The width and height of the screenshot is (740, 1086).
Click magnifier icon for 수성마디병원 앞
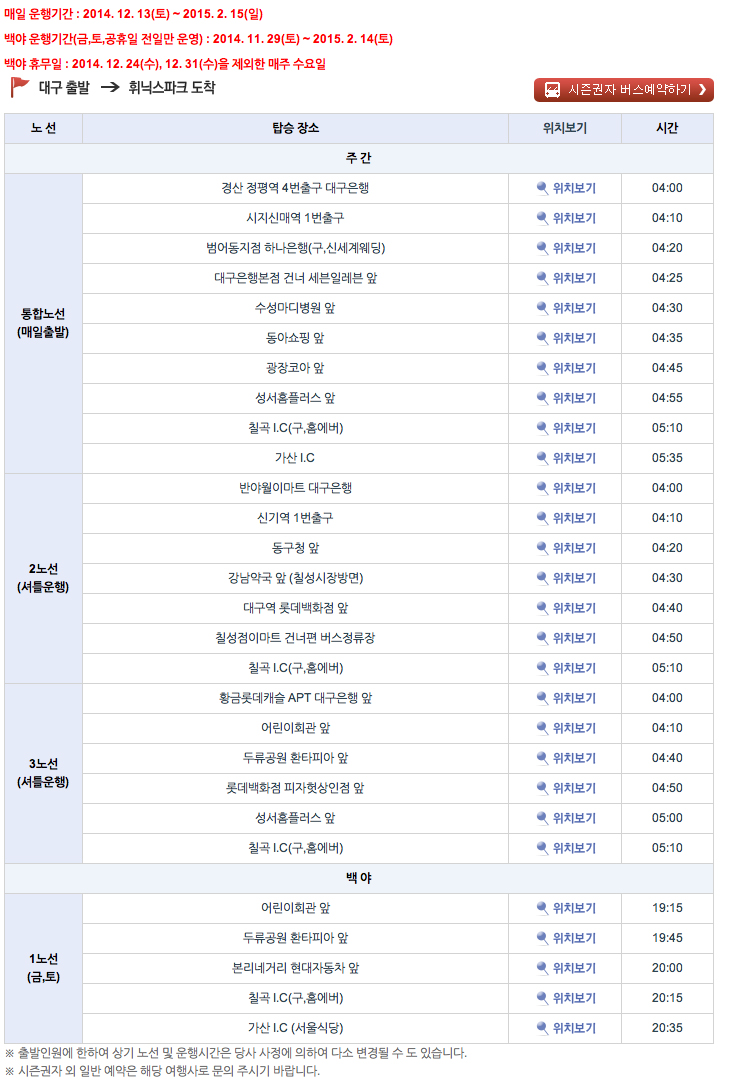[543, 308]
